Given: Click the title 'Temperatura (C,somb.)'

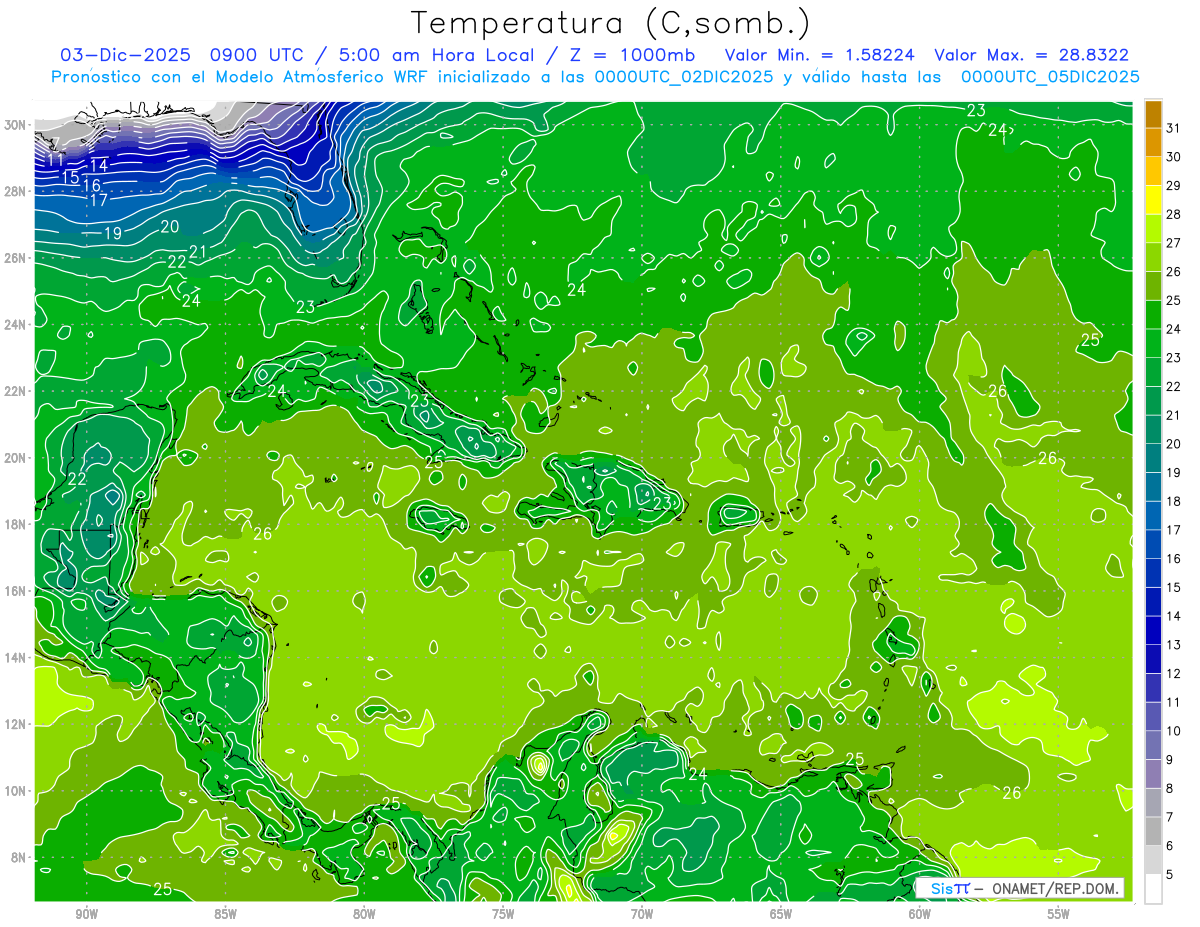Looking at the screenshot, I should (x=610, y=23).
